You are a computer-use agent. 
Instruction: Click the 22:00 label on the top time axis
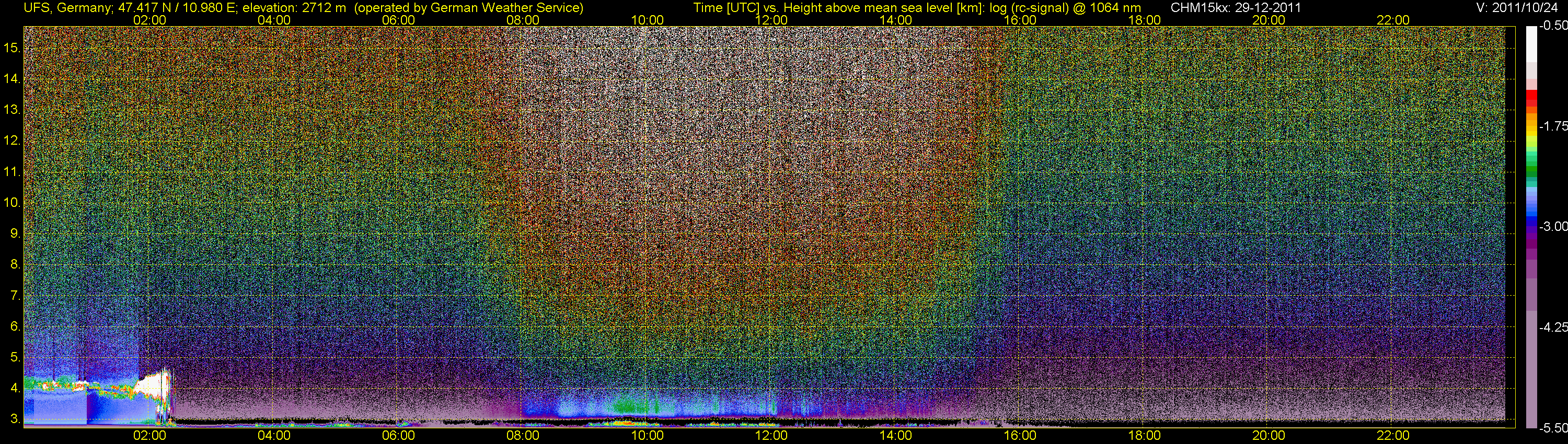coord(1393,20)
